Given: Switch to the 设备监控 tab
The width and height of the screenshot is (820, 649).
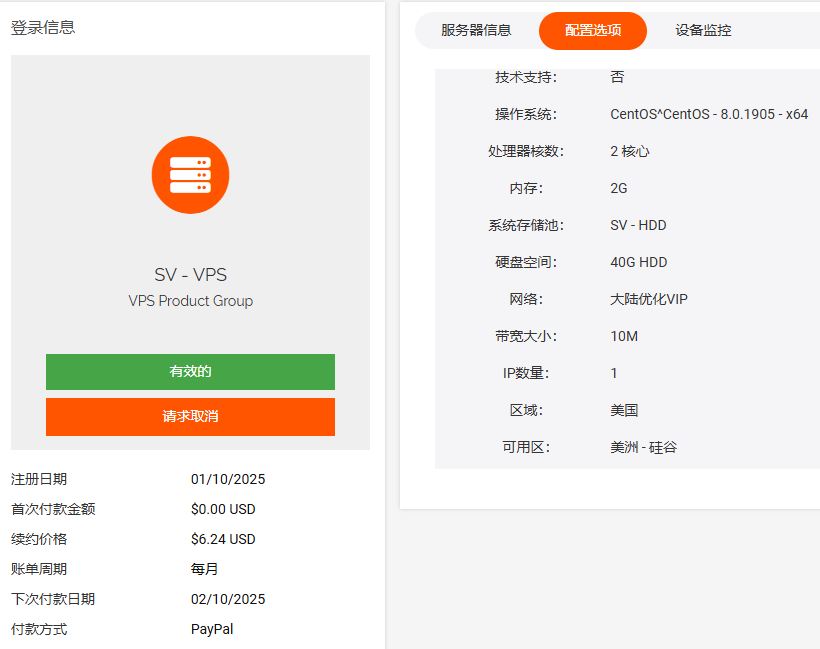Looking at the screenshot, I should [x=703, y=30].
